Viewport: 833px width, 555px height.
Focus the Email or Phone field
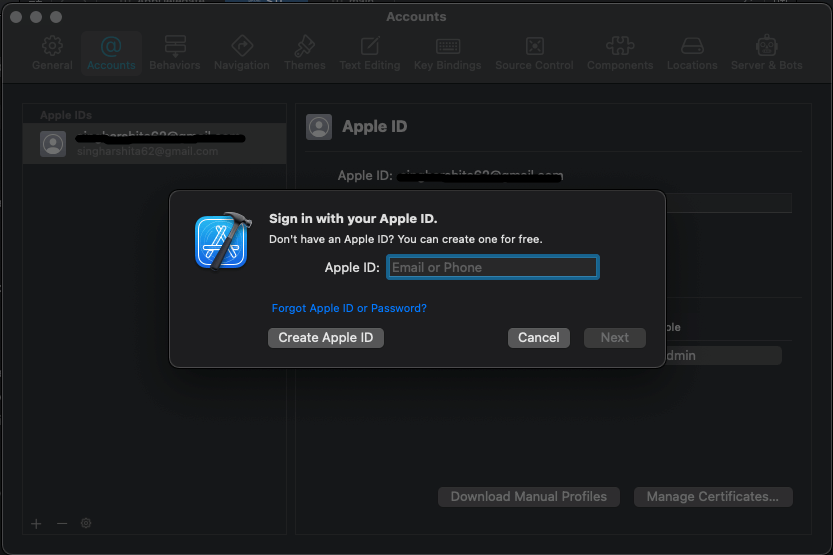(493, 267)
